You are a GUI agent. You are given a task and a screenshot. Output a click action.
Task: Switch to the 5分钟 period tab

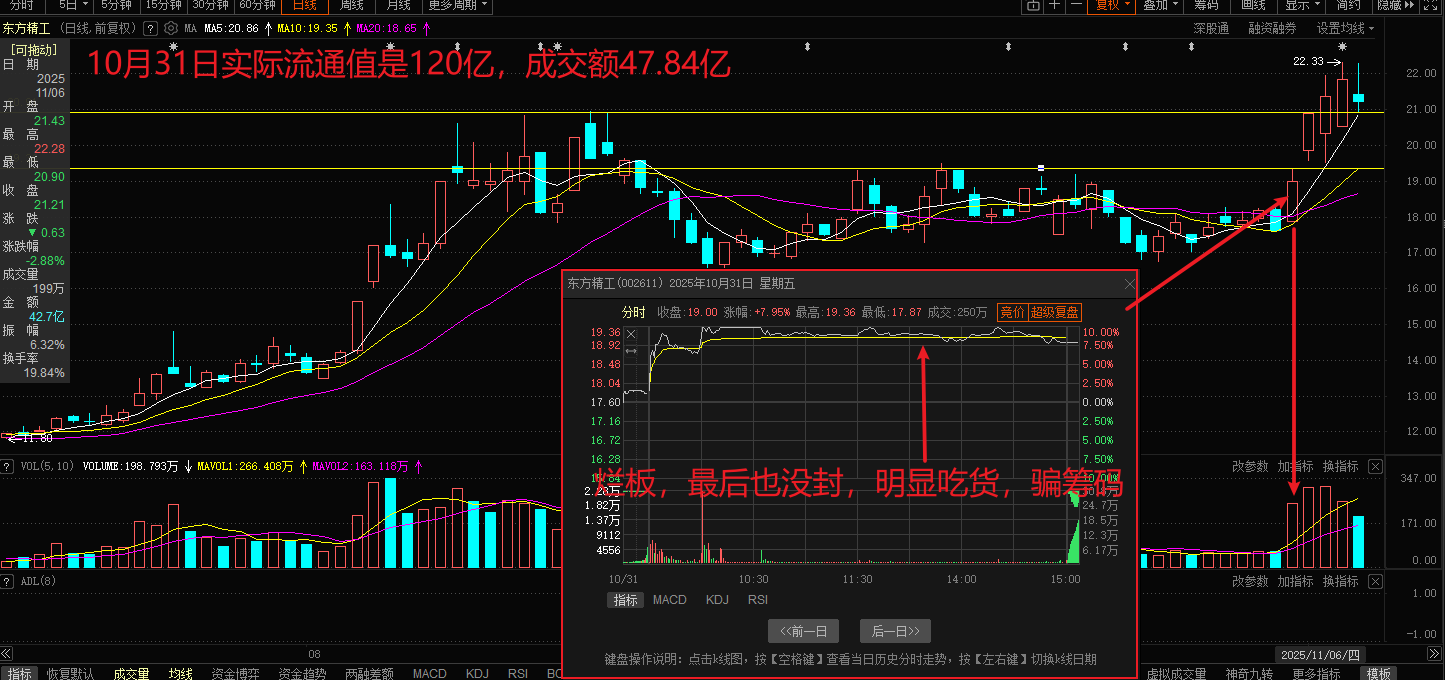point(117,5)
